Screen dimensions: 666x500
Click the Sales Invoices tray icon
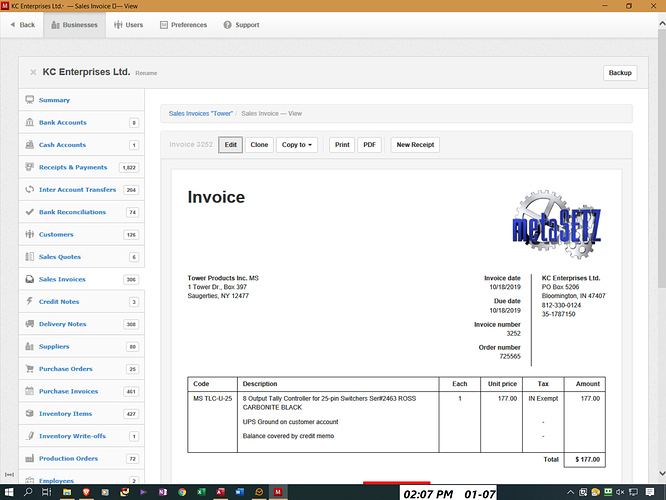click(29, 279)
